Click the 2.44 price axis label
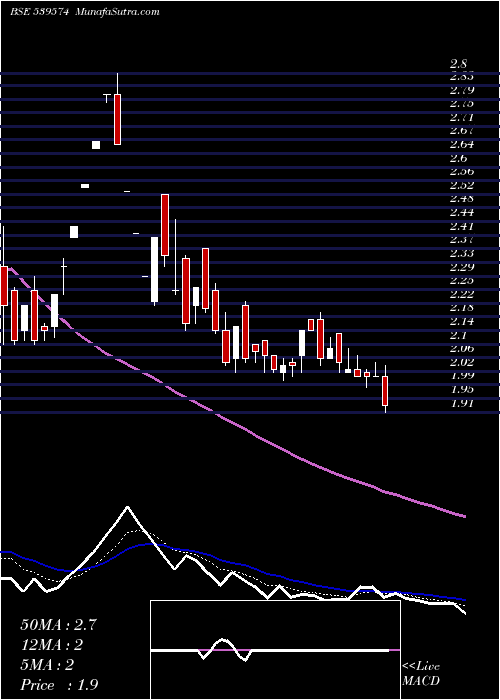This screenshot has width=500, height=700. point(462,212)
